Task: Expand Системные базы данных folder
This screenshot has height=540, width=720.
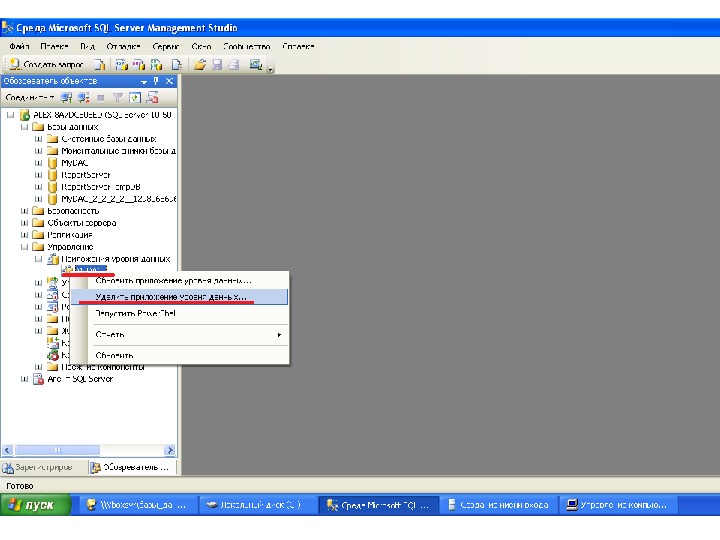Action: [39, 139]
